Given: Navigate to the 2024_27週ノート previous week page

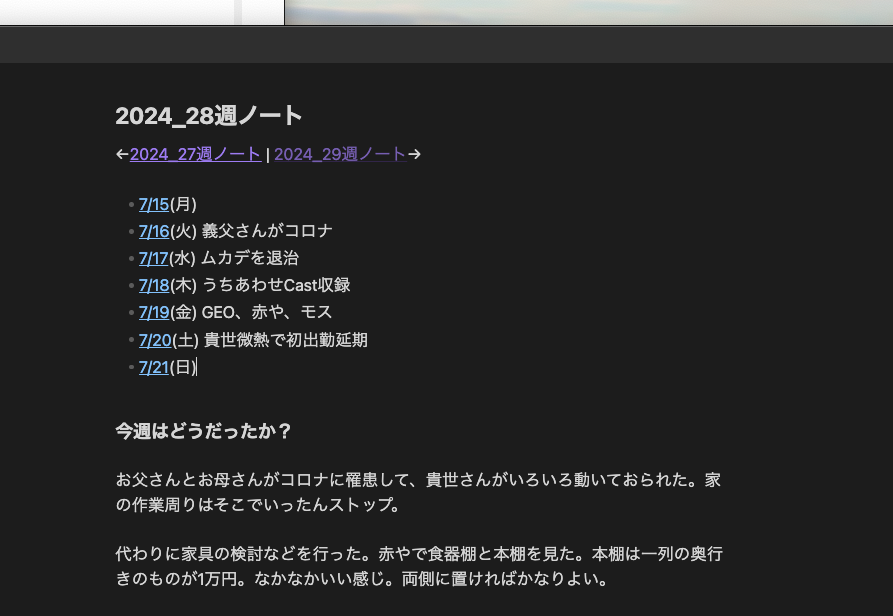Looking at the screenshot, I should point(195,155).
